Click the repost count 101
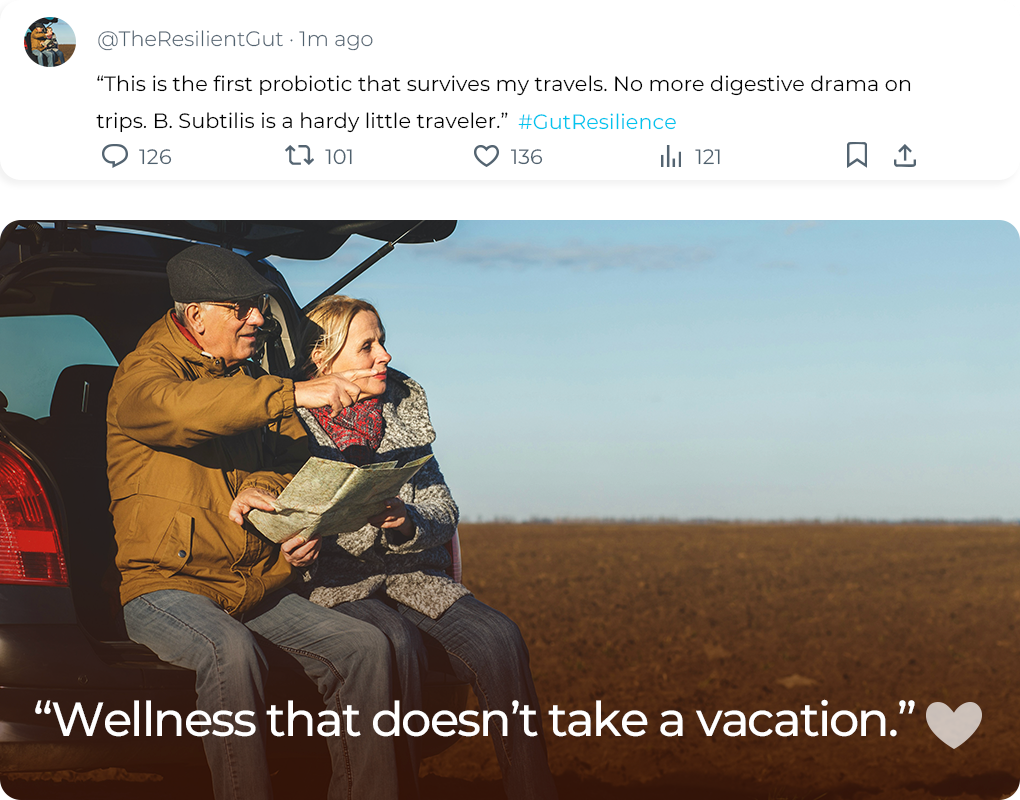Screen dimensions: 1020x800 (339, 157)
